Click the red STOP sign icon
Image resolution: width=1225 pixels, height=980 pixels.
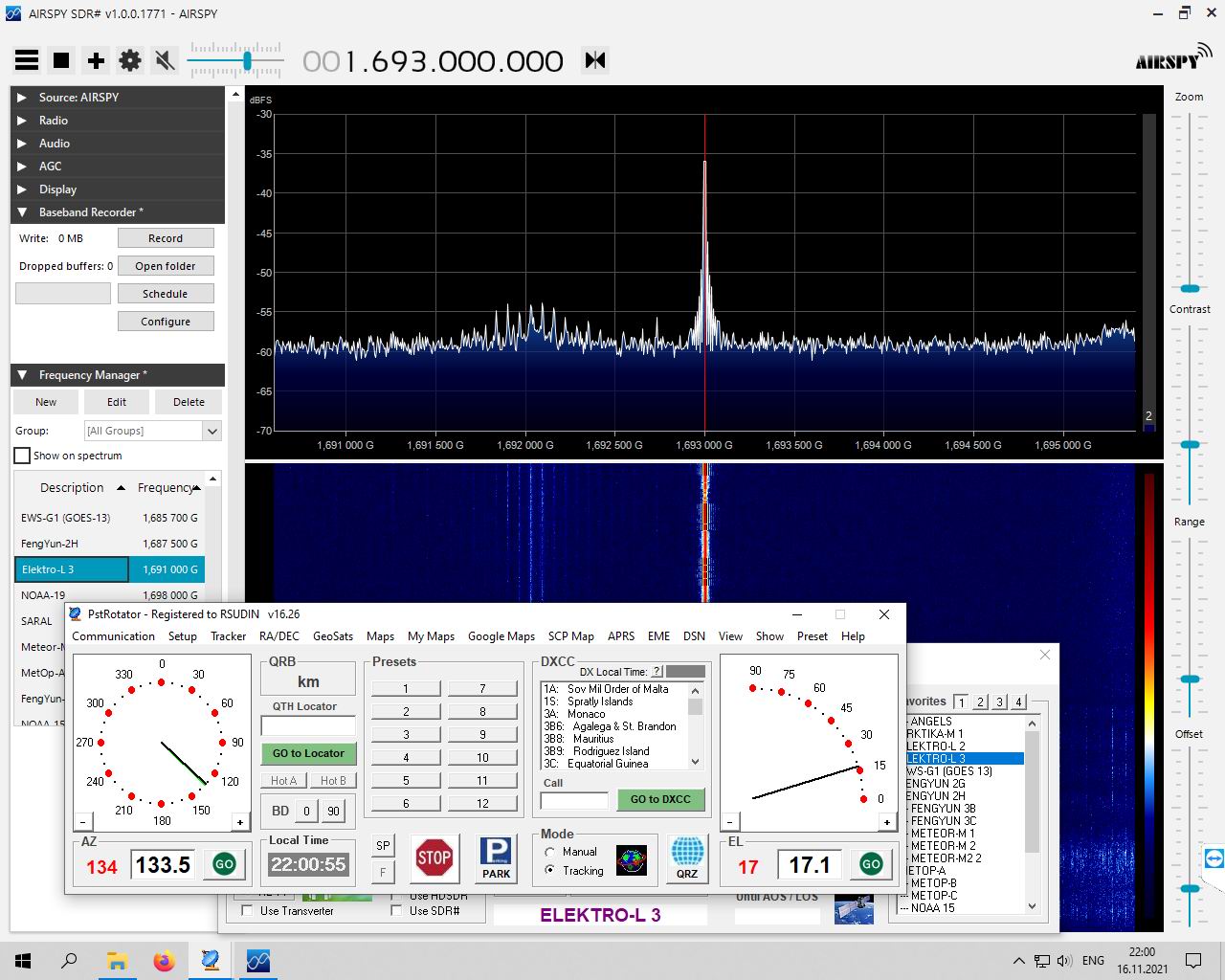tap(434, 857)
